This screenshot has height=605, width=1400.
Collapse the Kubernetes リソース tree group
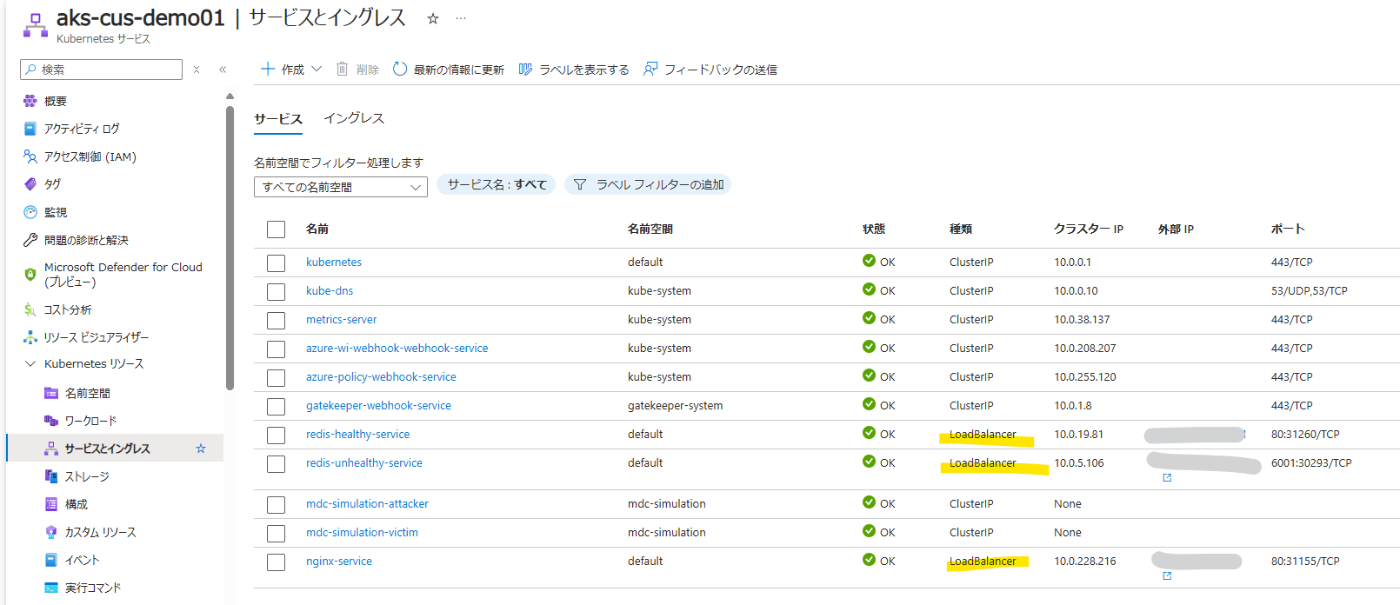(30, 364)
